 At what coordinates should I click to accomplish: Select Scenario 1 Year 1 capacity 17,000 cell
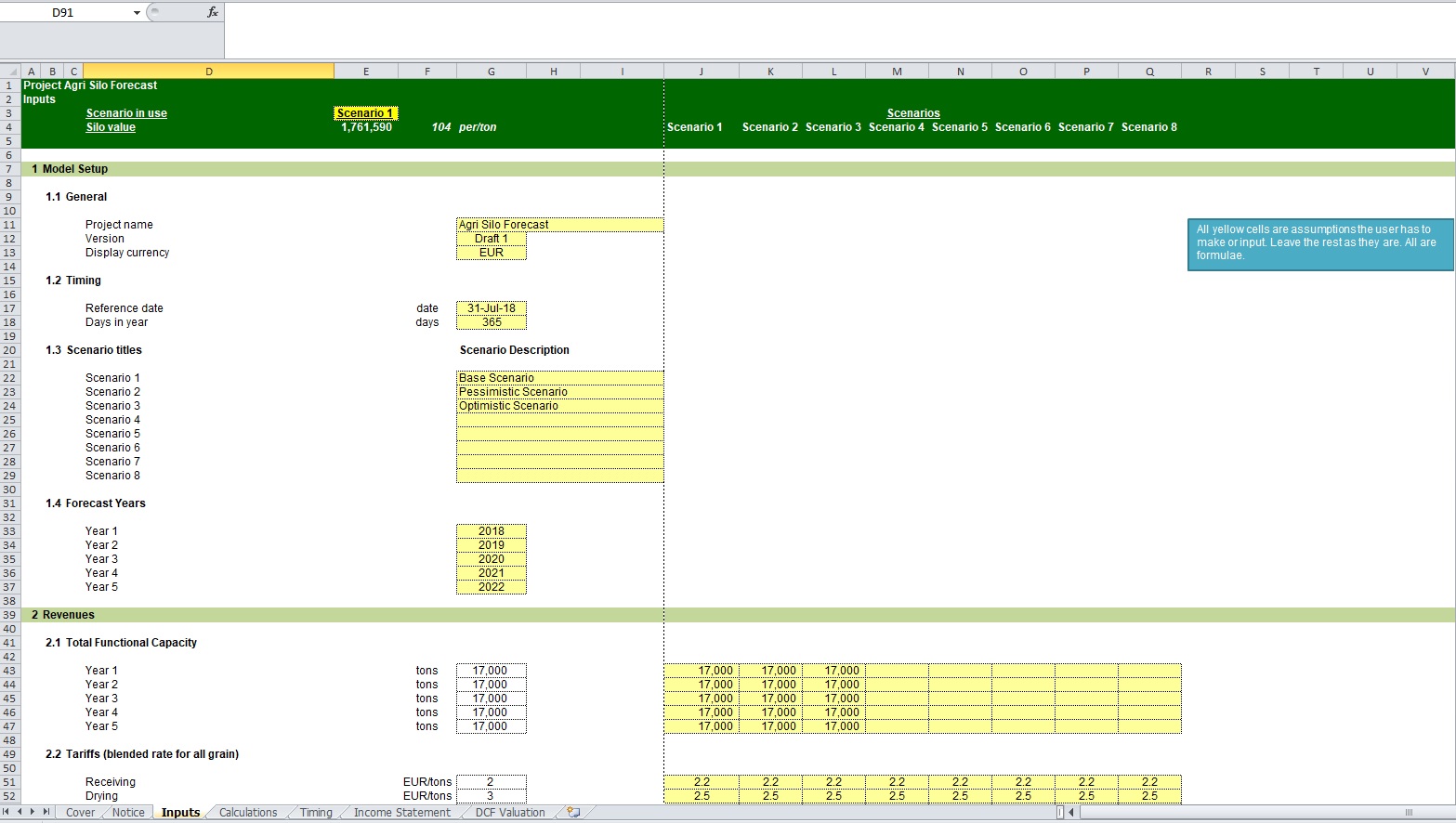(x=702, y=671)
